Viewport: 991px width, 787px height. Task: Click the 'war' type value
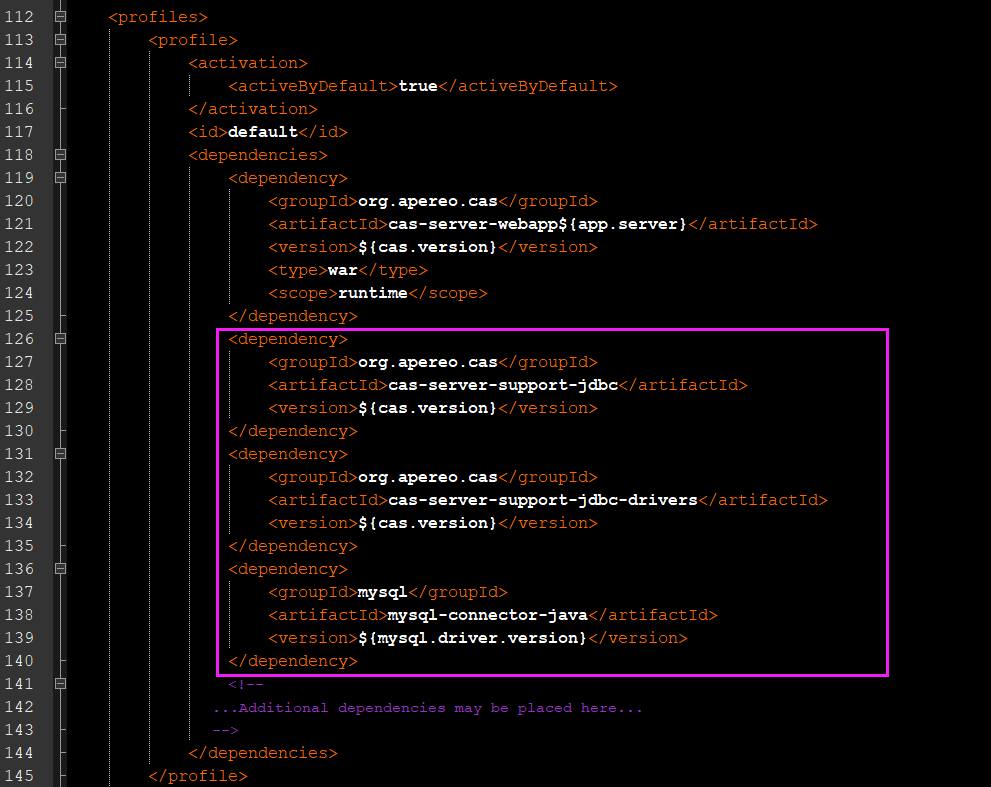[x=343, y=270]
